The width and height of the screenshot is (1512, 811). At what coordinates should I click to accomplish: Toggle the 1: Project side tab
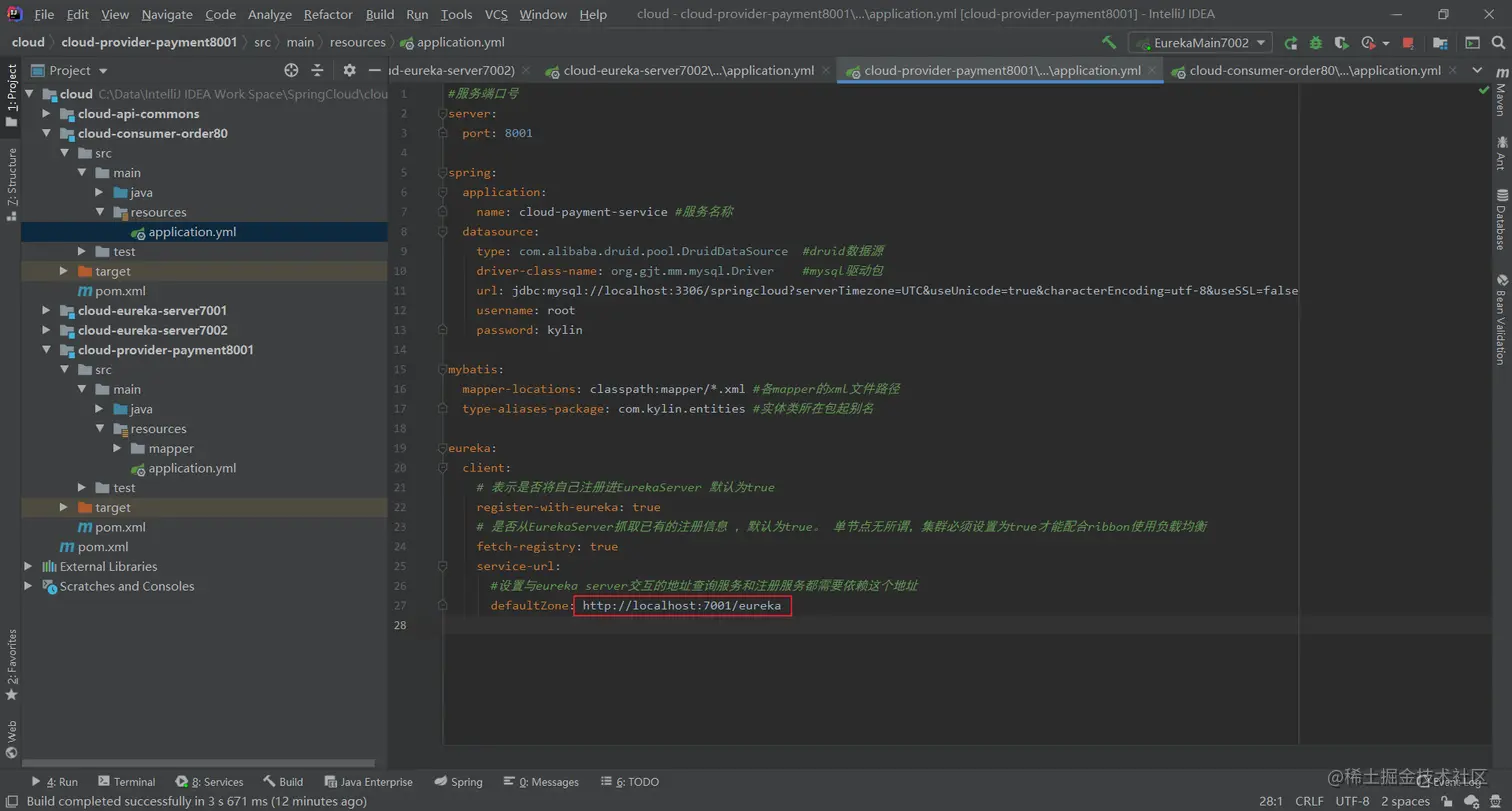[11, 96]
